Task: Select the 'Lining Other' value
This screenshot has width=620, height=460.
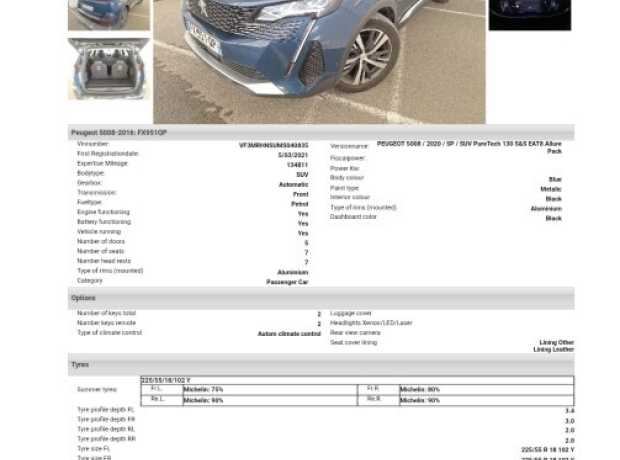Action: pos(557,343)
